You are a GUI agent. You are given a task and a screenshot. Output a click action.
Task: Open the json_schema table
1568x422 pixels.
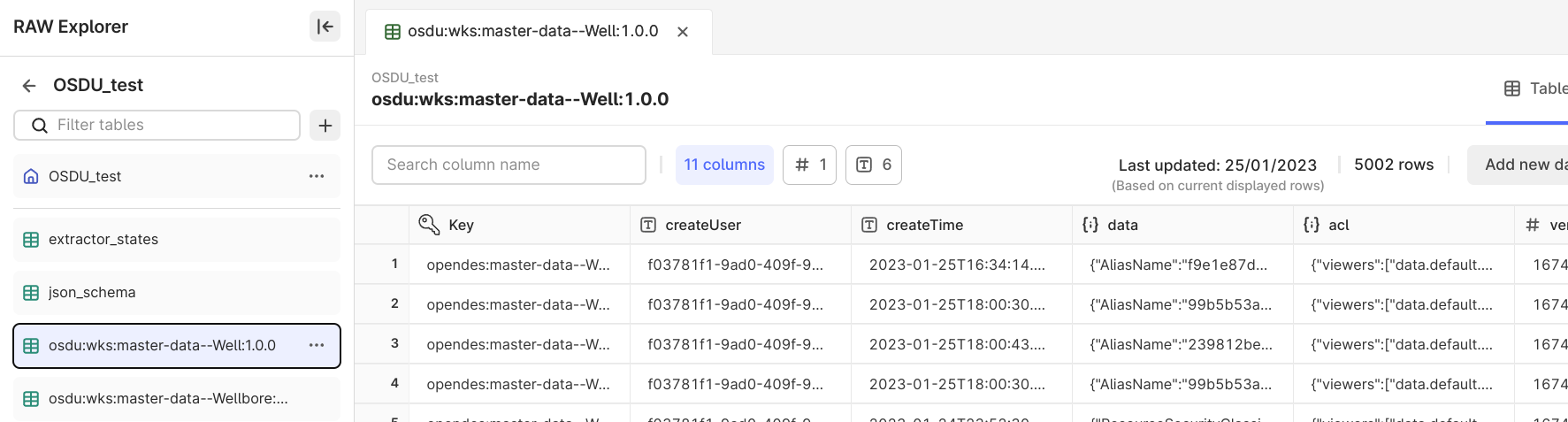click(x=177, y=293)
